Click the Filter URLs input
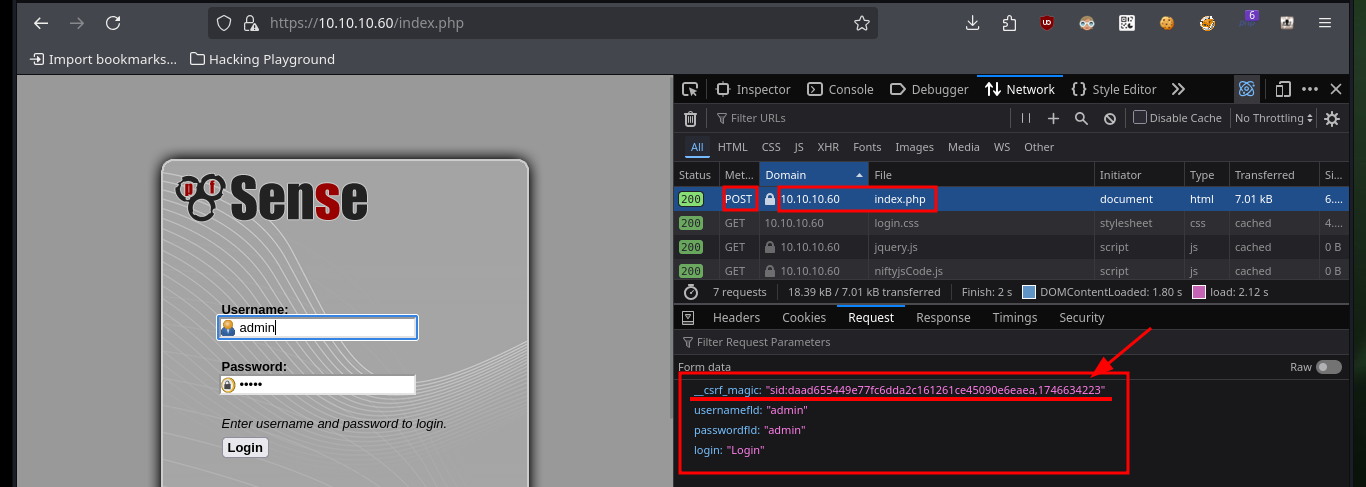 tap(860, 118)
